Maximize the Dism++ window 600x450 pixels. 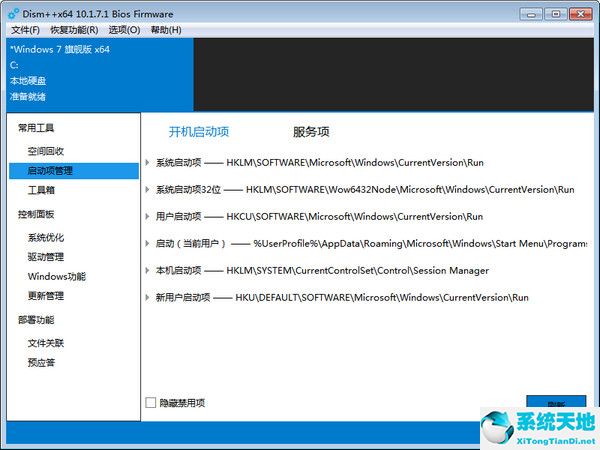(x=556, y=15)
